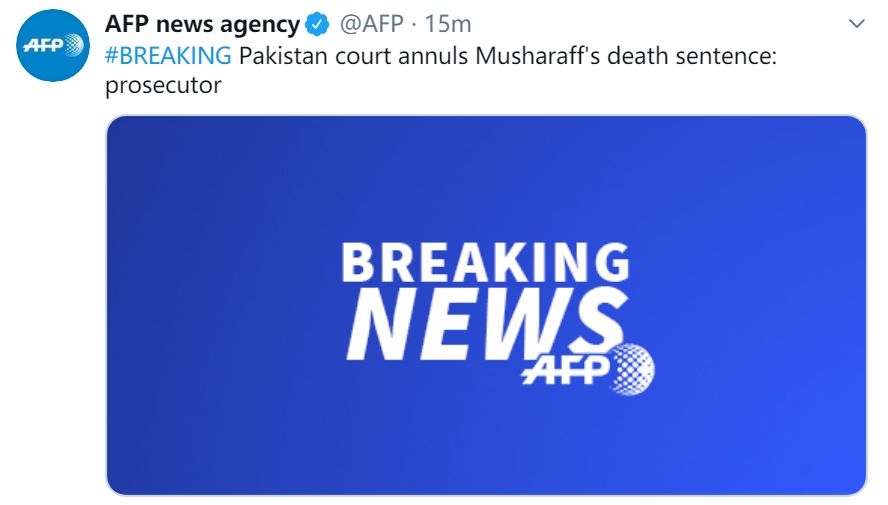Image resolution: width=888 pixels, height=505 pixels.
Task: Click the italic NEWS word in the image
Action: coord(487,323)
